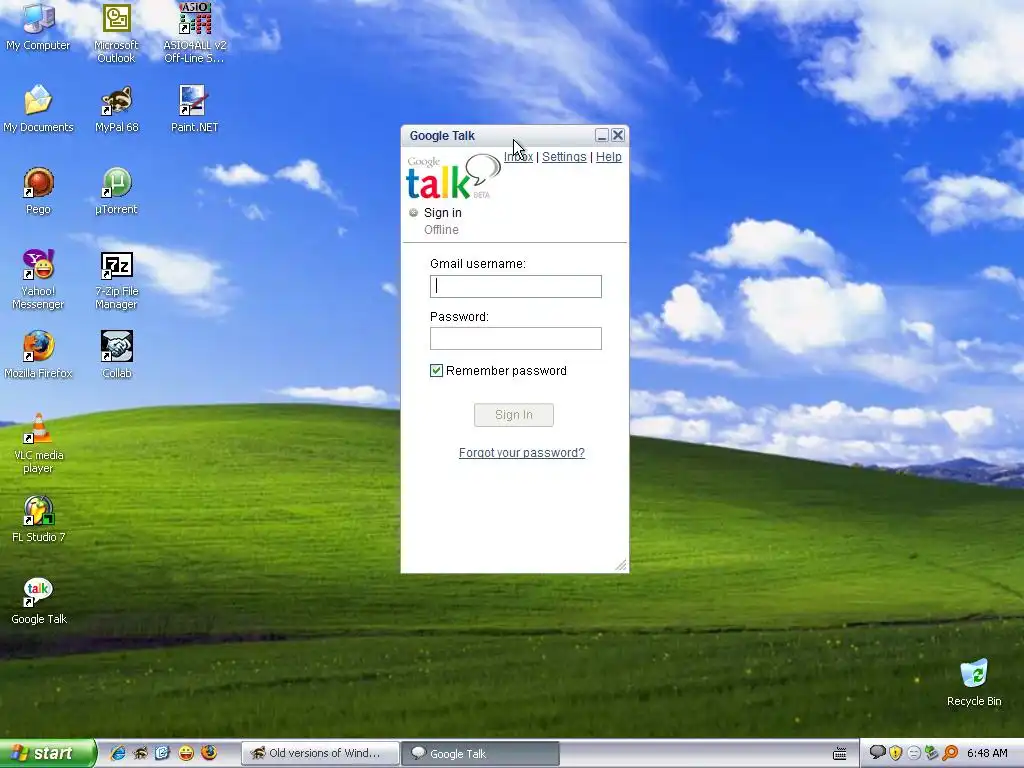This screenshot has height=768, width=1024.
Task: Select FL Studio 7 desktop shortcut
Action: point(38,519)
